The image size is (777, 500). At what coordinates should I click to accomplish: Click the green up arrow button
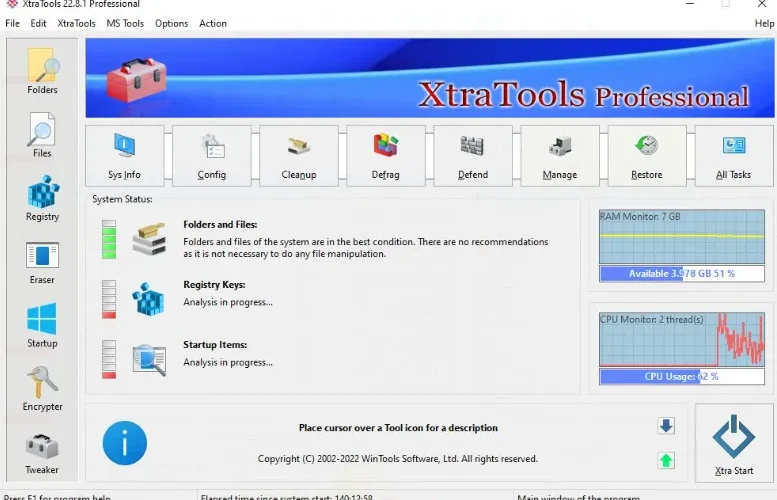666,460
